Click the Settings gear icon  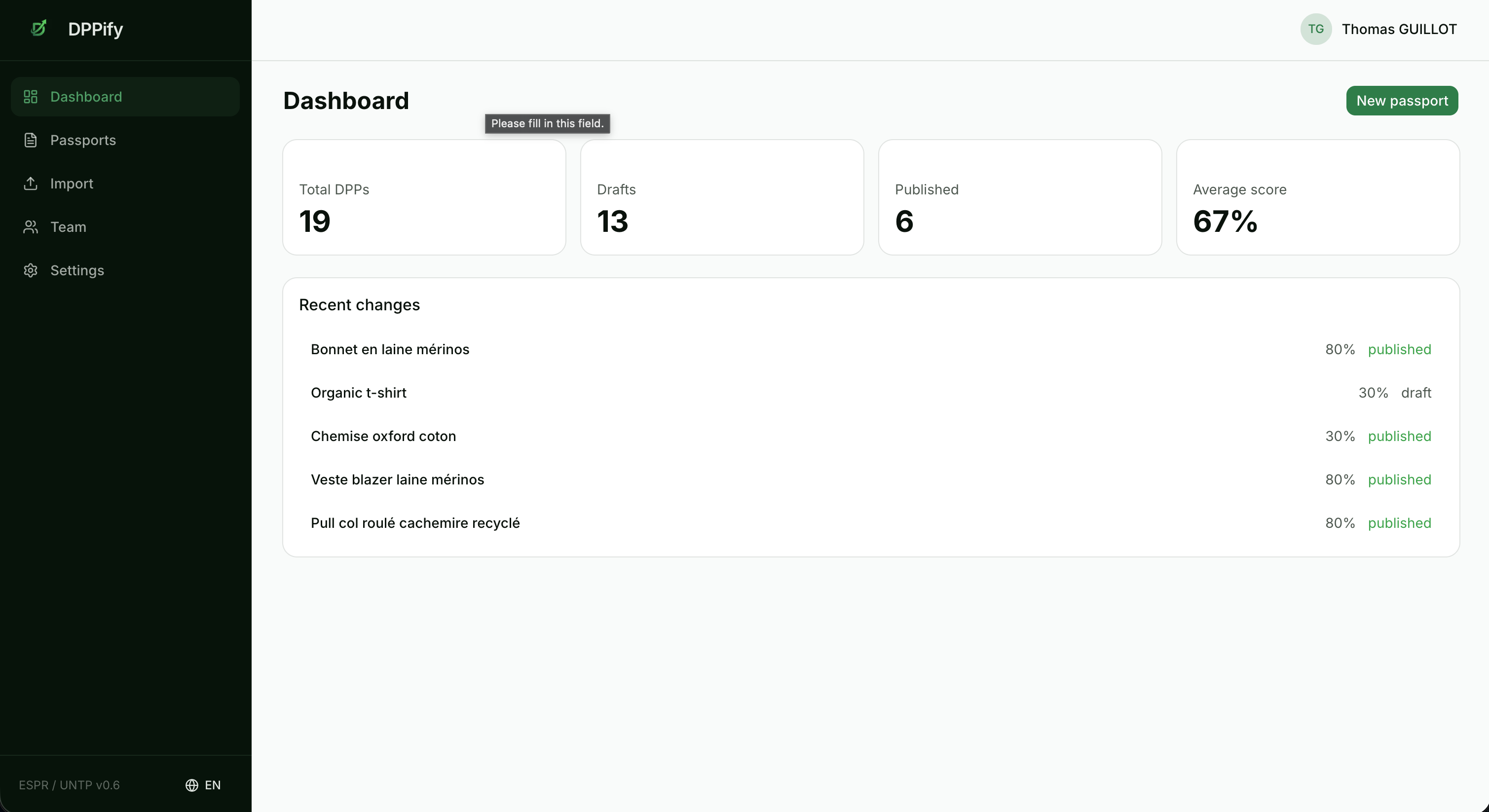coord(31,270)
